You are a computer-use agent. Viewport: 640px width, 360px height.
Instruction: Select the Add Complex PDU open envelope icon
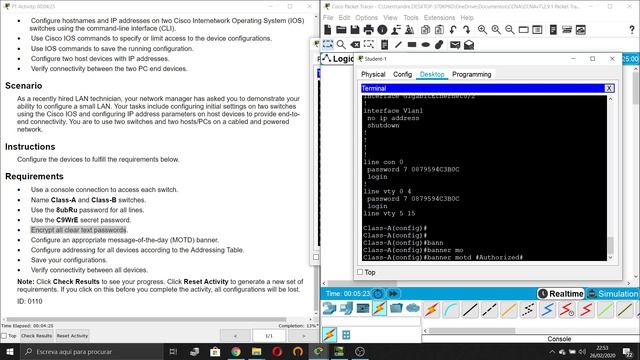point(469,44)
